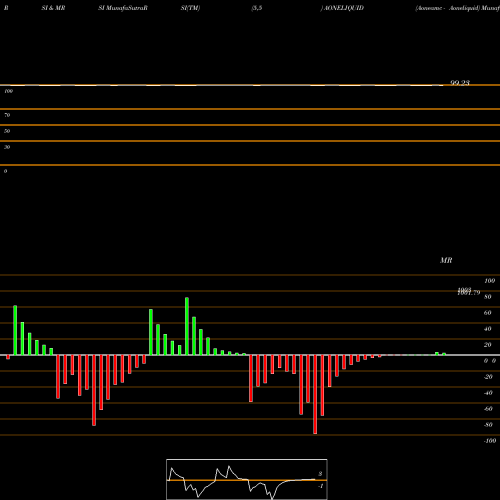This screenshot has height=500, width=500.
Task: Click the MR axis label '80'
Action: pos(488,297)
